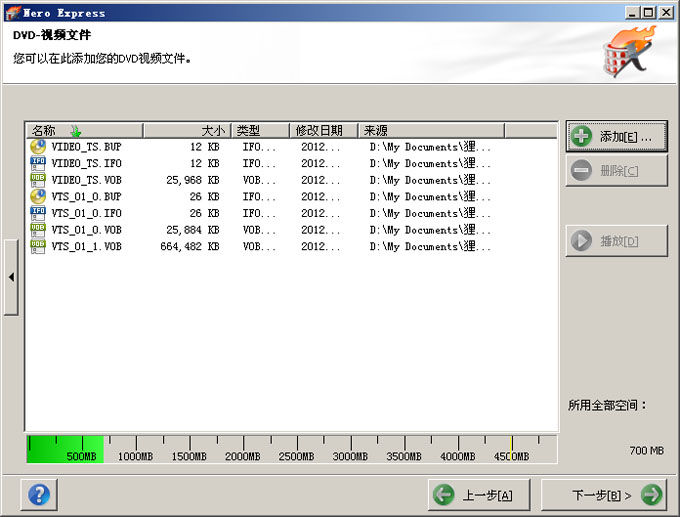Click the IFO icon beside VTS_01_0.IFO
This screenshot has height=517, width=680.
pos(38,213)
